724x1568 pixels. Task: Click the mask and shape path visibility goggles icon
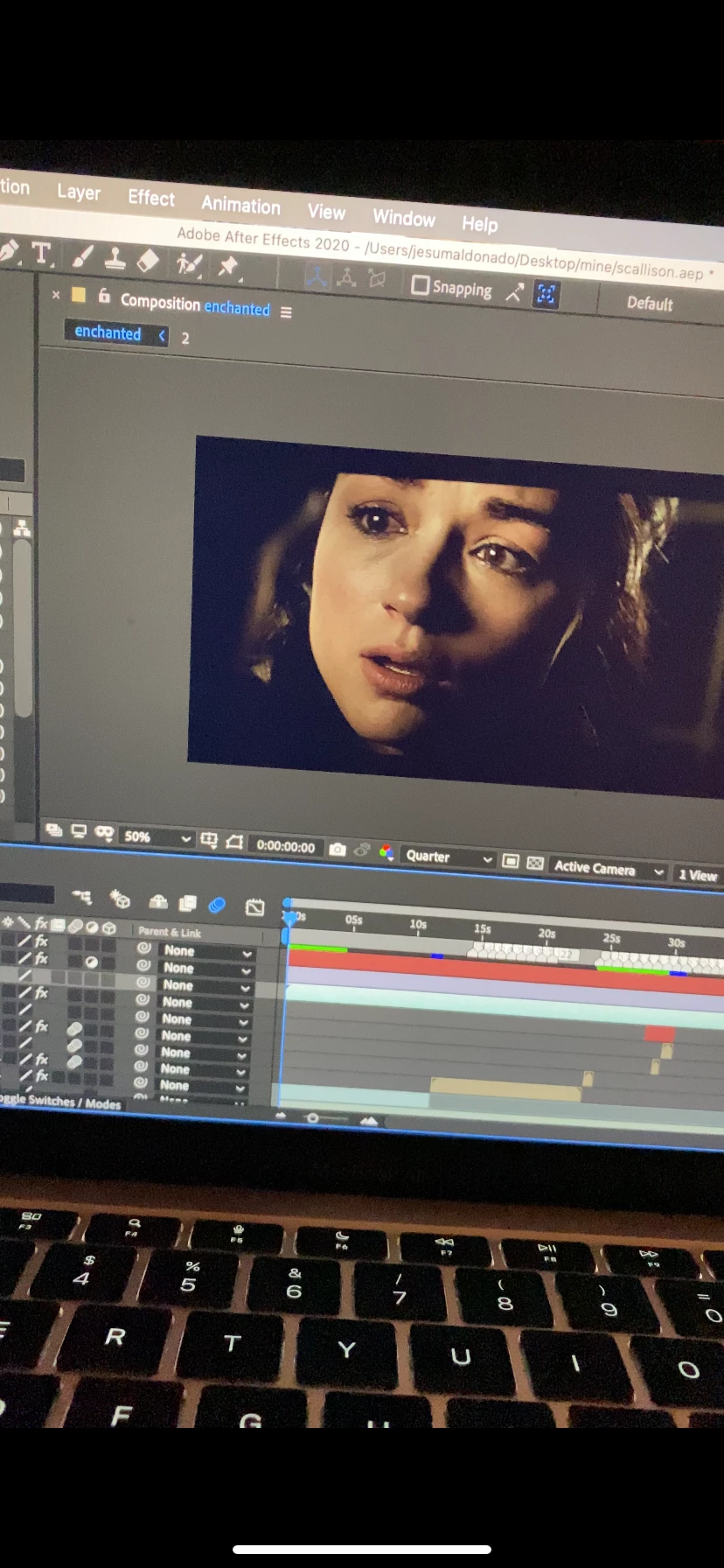click(104, 833)
